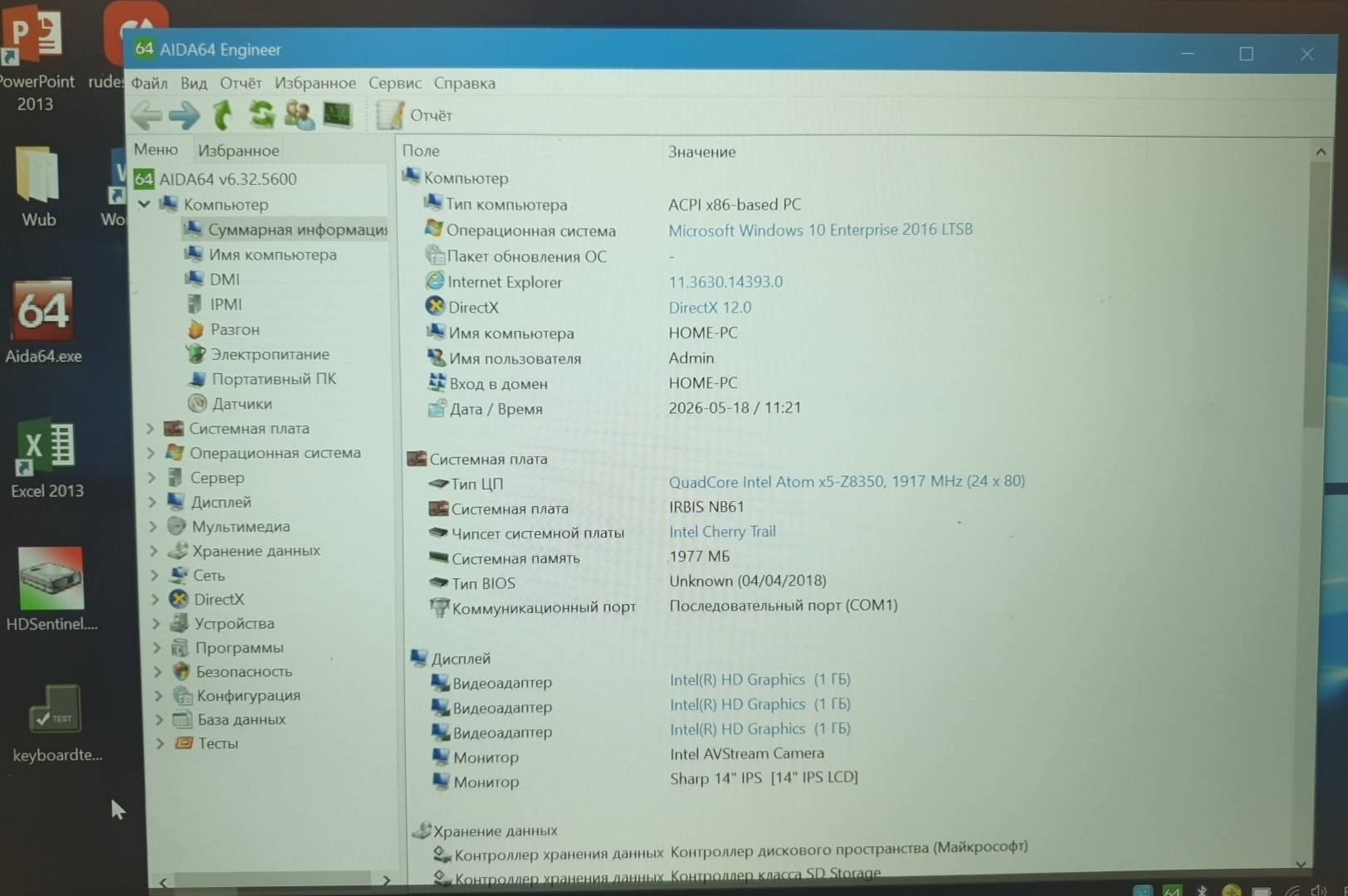Open Internet Explorer version 11.3630.14393.0 link
The height and width of the screenshot is (896, 1348).
coord(725,282)
